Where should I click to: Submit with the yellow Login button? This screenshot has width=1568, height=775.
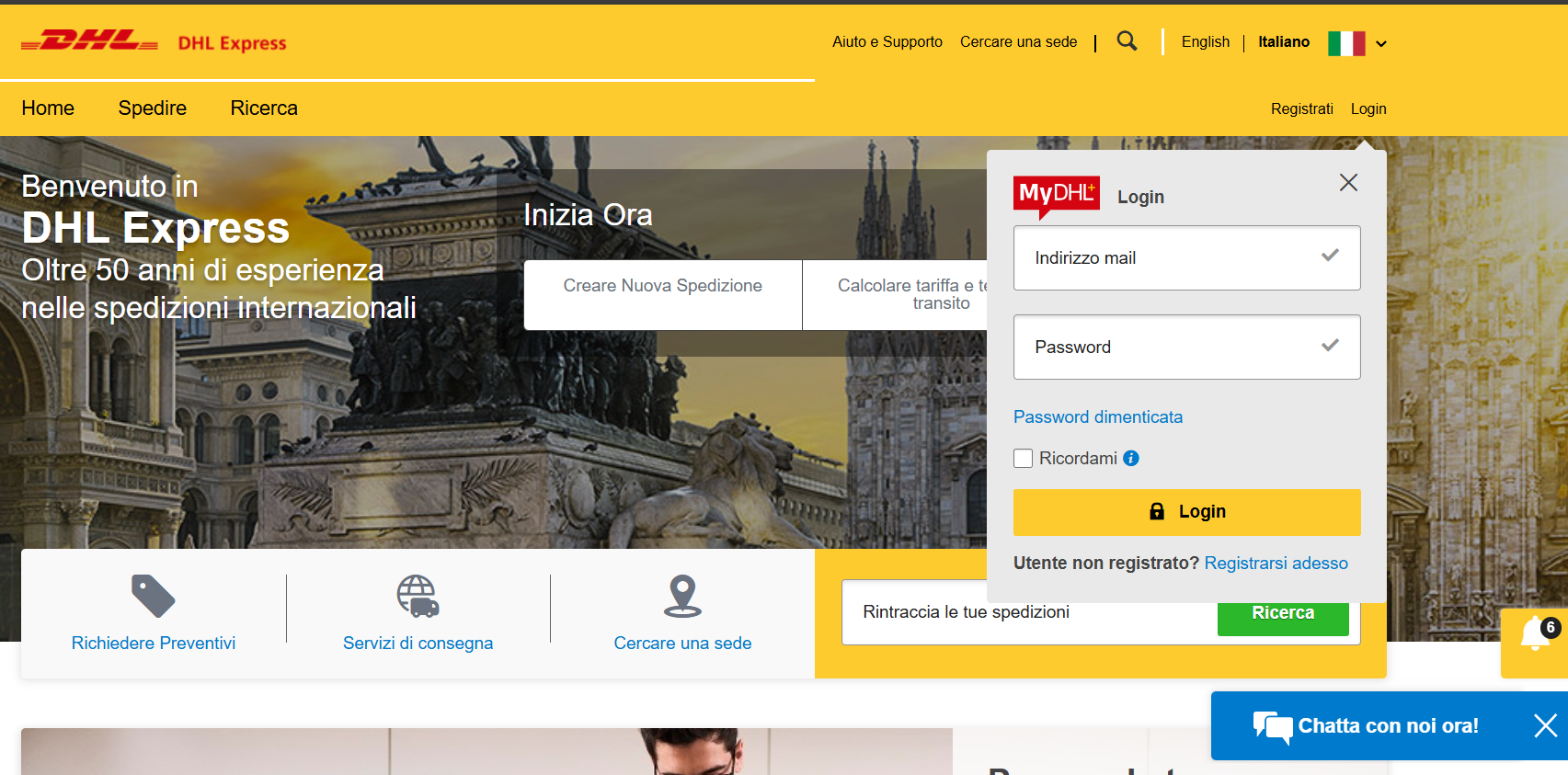click(1186, 512)
